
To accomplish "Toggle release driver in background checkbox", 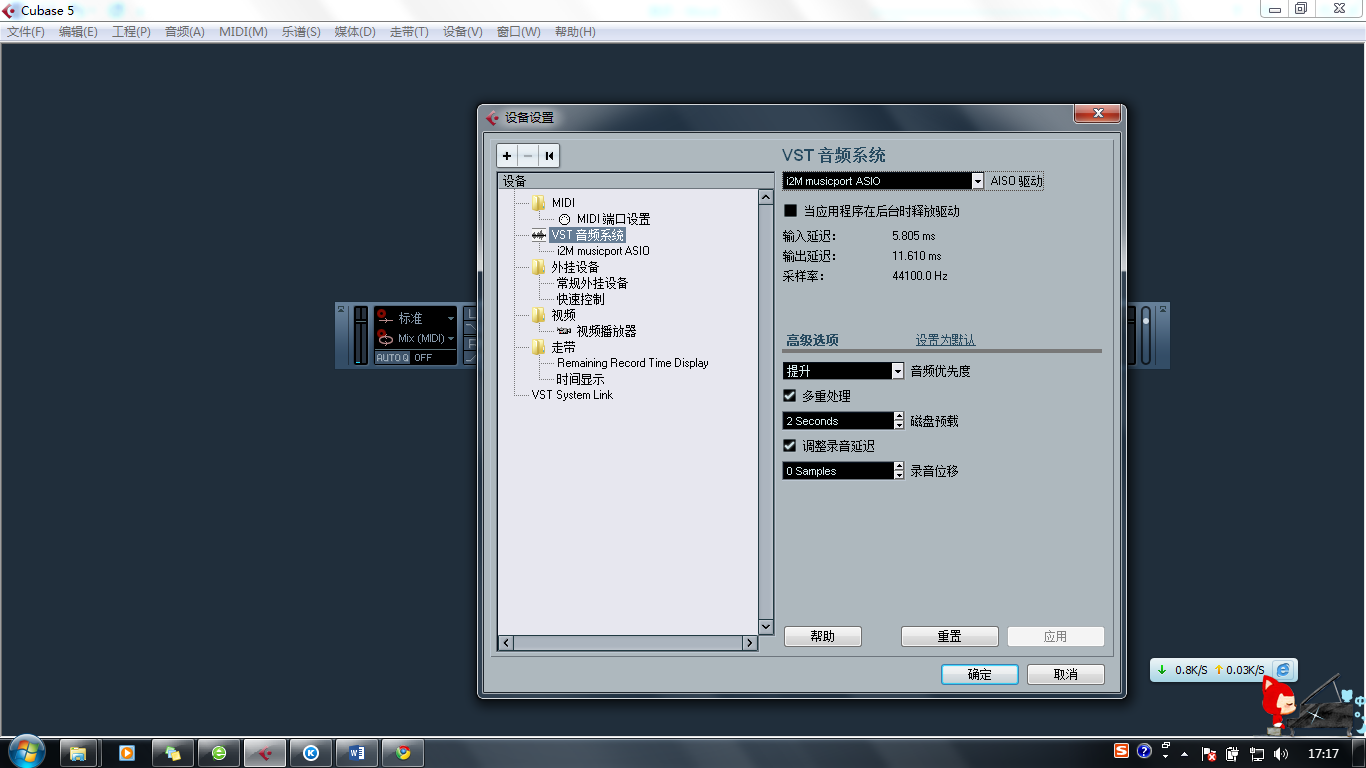I will (x=790, y=212).
